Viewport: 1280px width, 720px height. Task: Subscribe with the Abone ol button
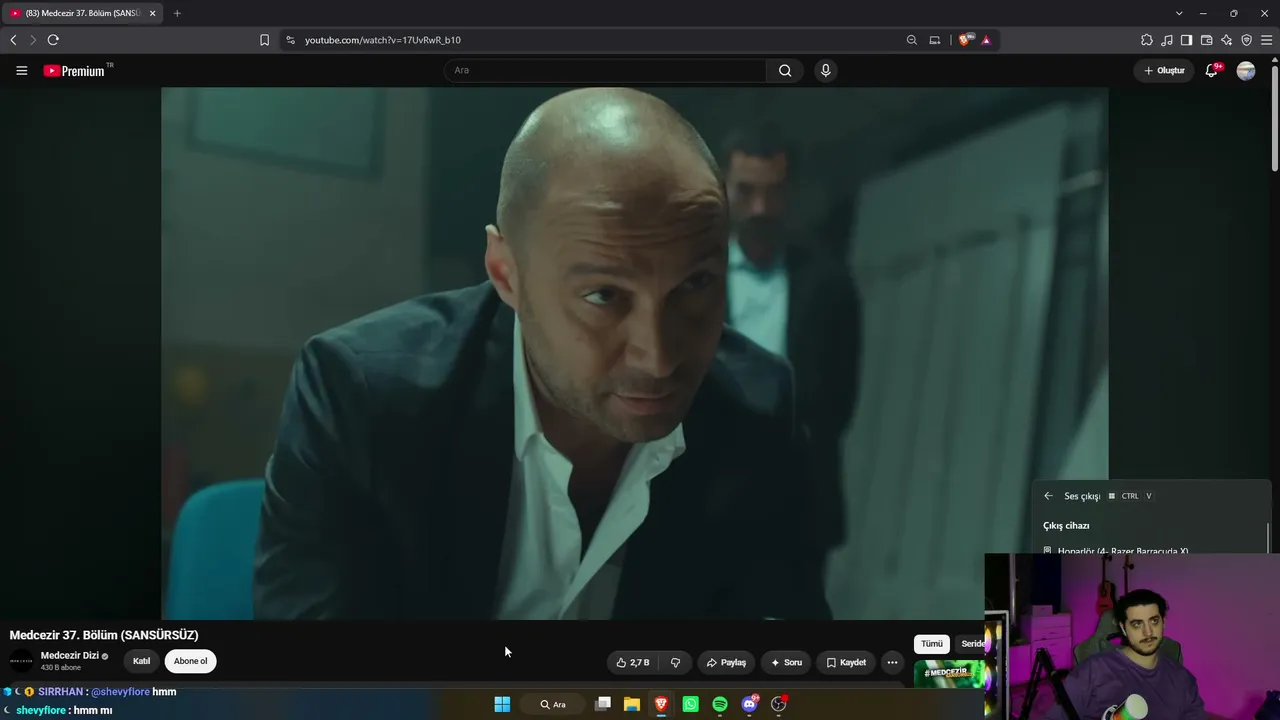coord(191,661)
